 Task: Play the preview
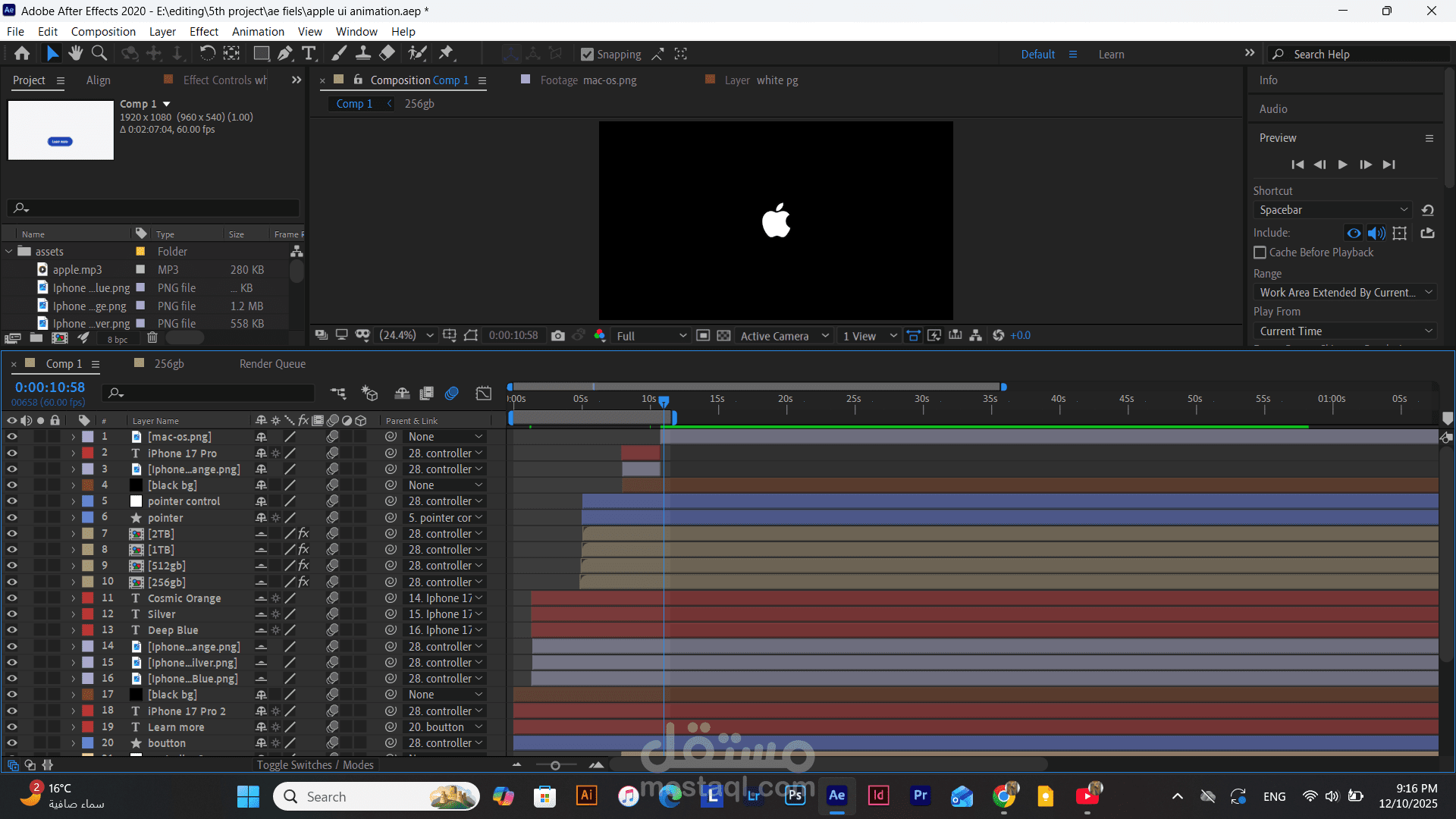1342,165
